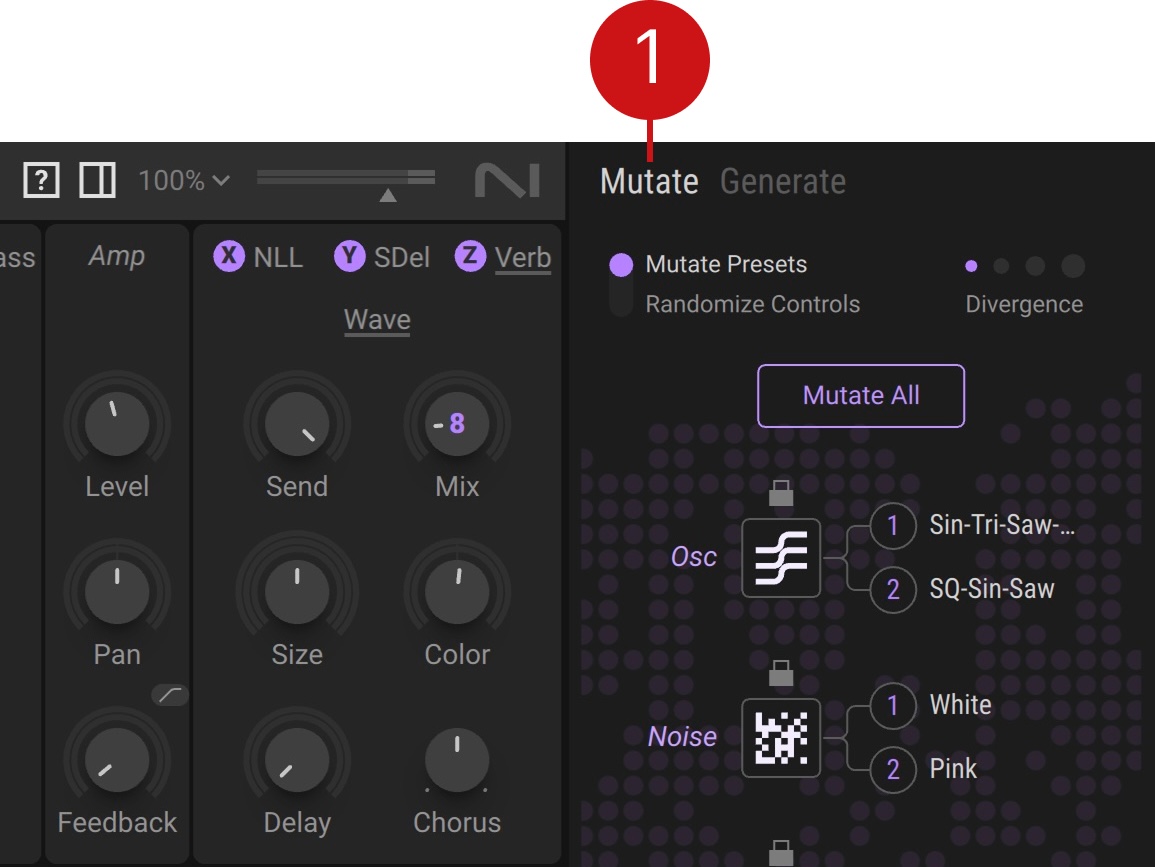Screen dimensions: 1155x867
Task: Toggle the lock above Osc module
Action: (x=781, y=493)
